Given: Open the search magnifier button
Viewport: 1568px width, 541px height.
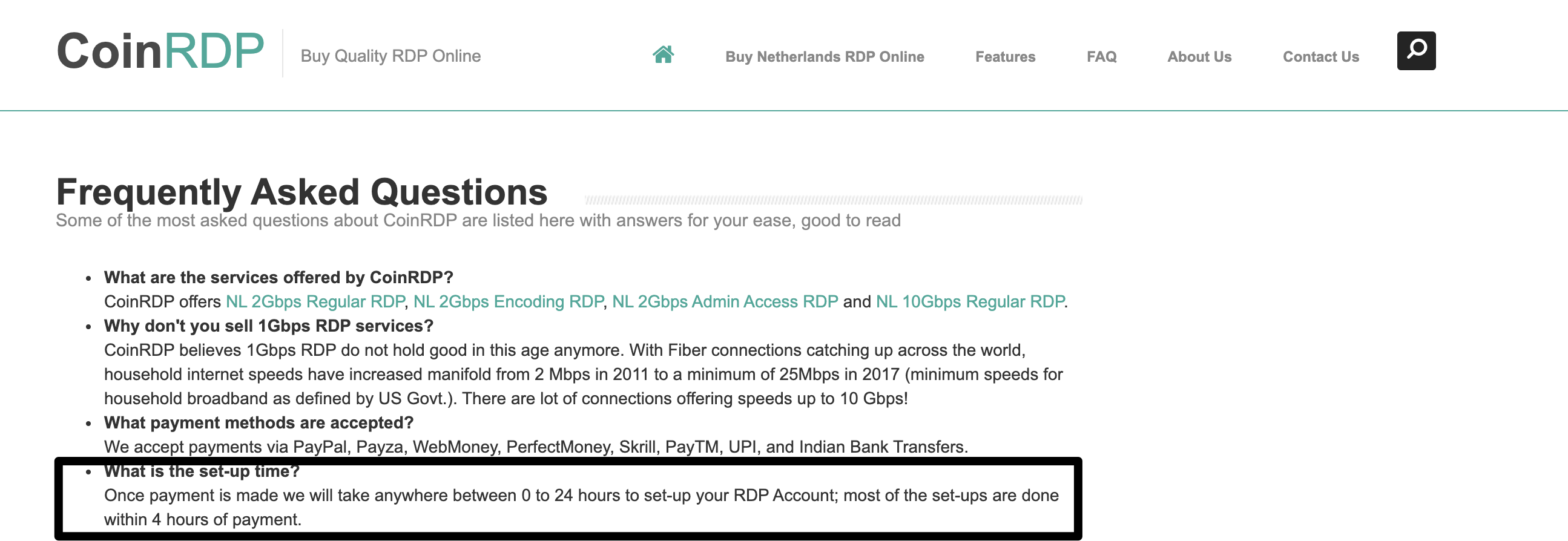Looking at the screenshot, I should tap(1416, 50).
